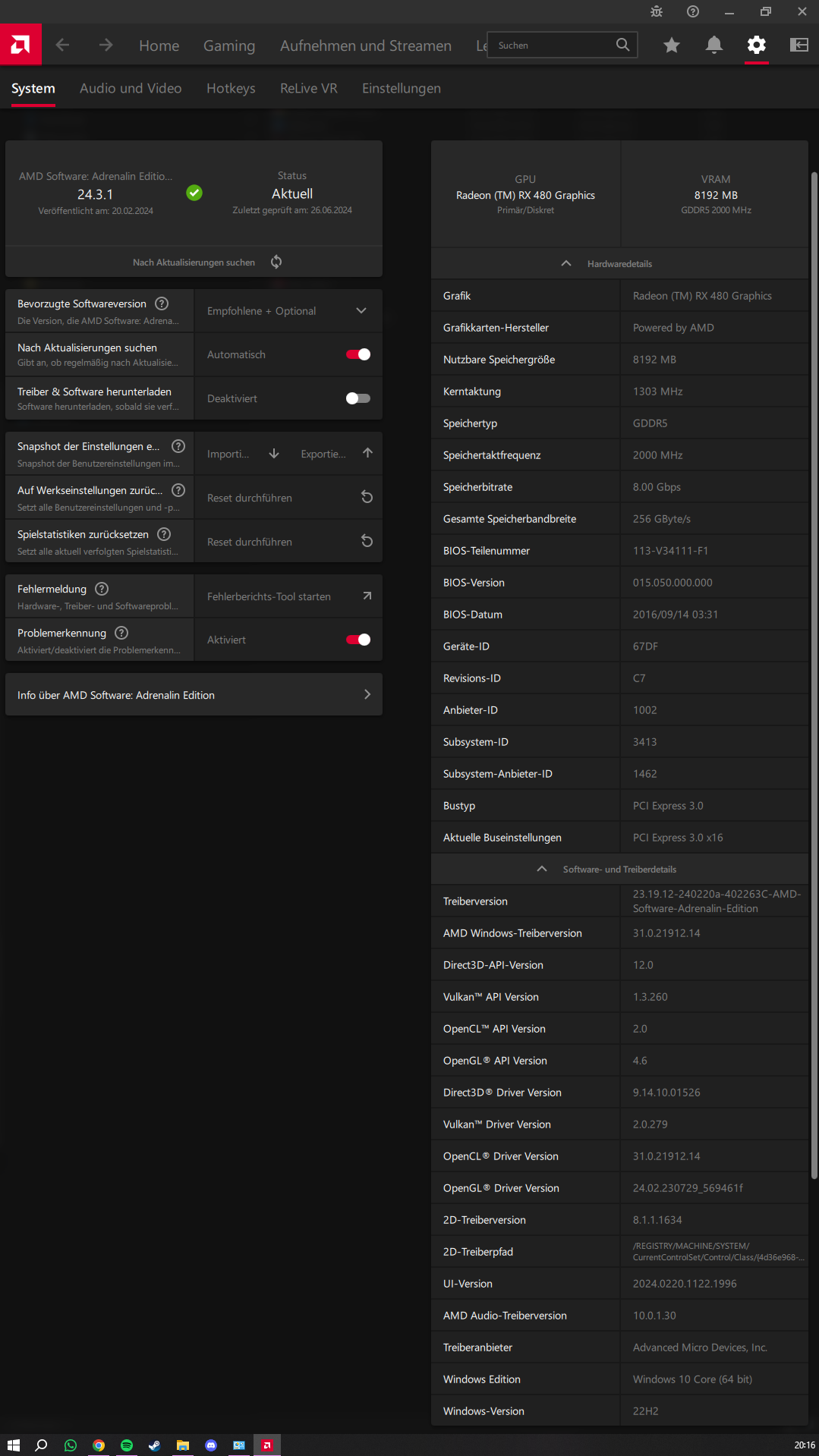Click the help icon next to Fehlermeldung
The height and width of the screenshot is (1456, 819).
click(102, 589)
